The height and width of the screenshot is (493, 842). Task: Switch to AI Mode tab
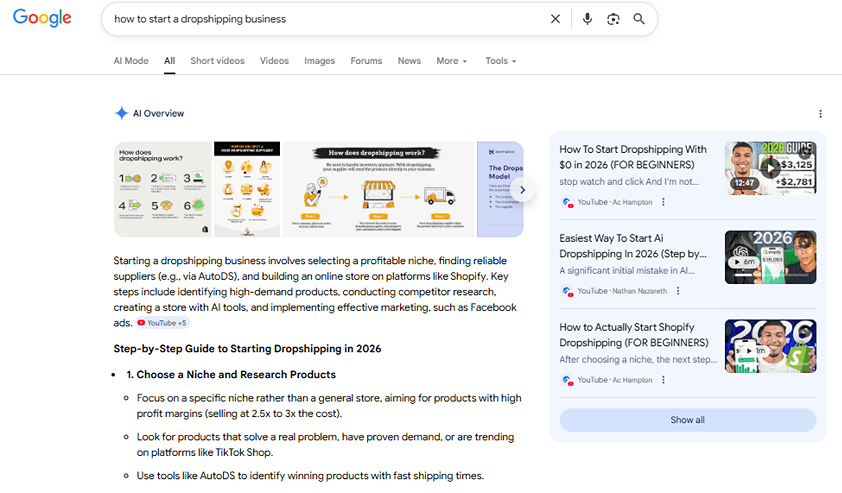point(131,61)
